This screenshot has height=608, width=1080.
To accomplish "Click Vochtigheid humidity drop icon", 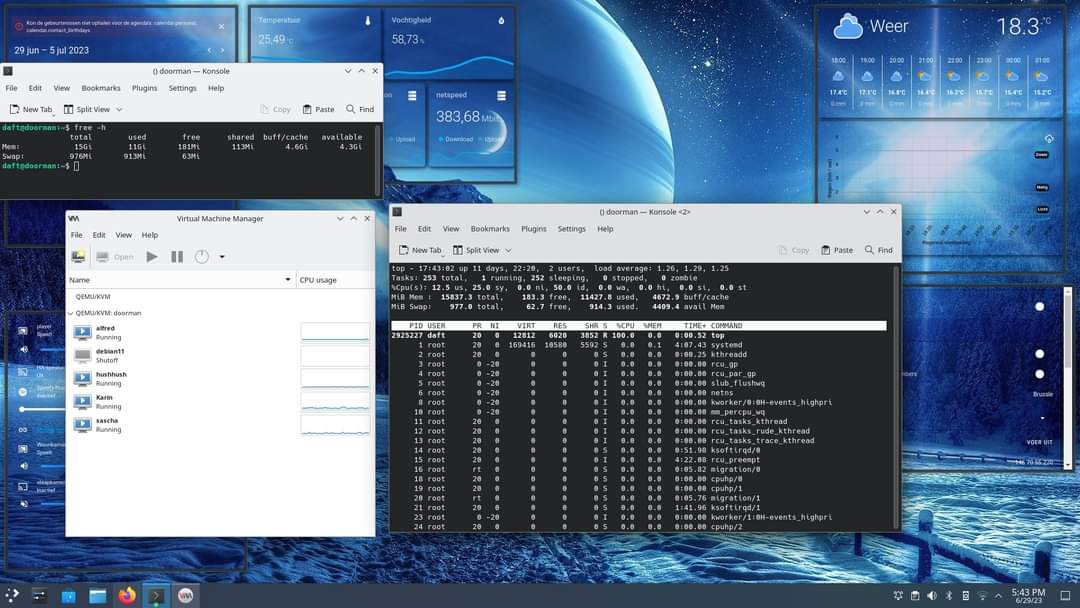I will pos(501,21).
